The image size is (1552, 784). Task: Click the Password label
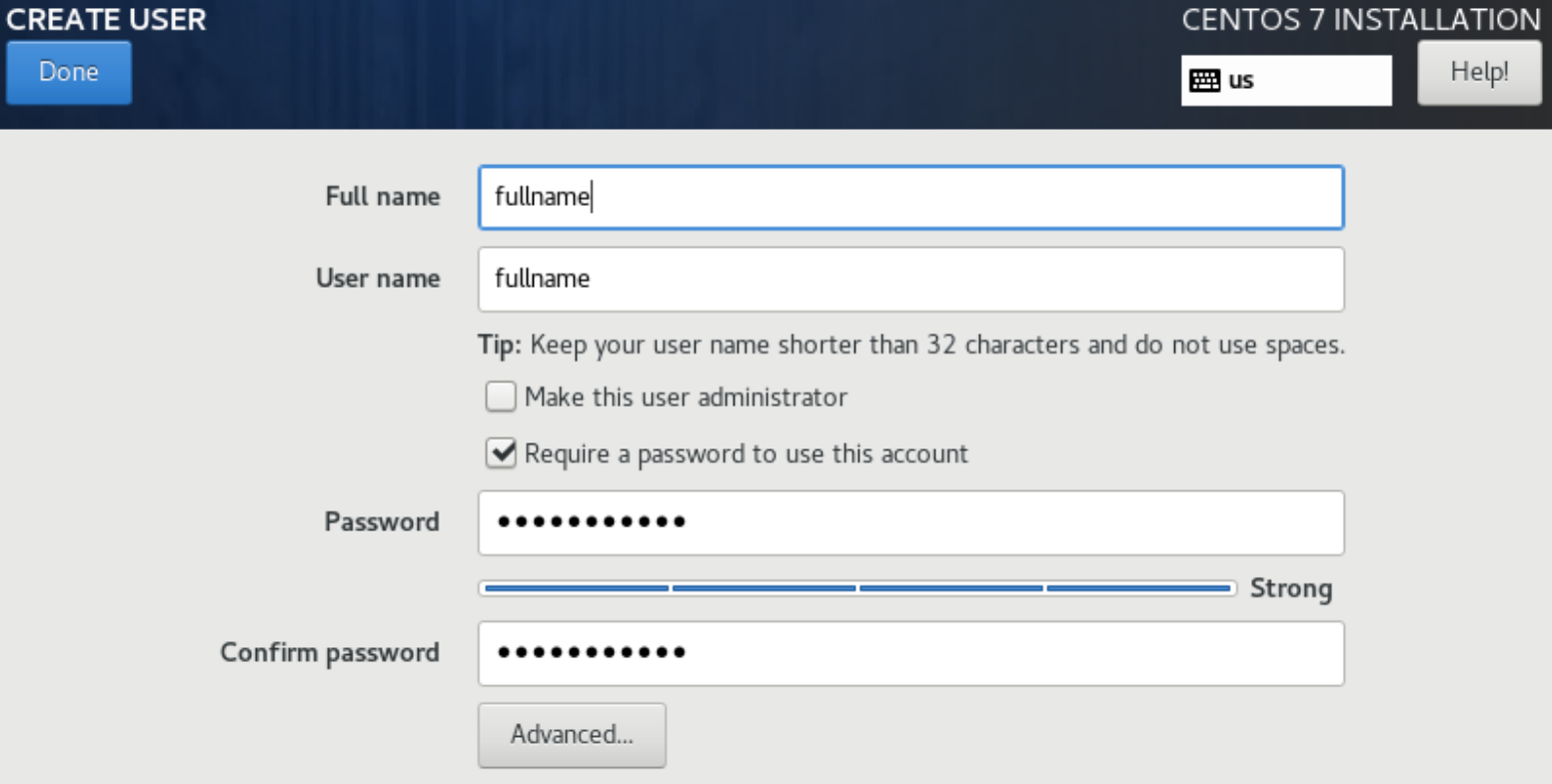click(x=382, y=521)
